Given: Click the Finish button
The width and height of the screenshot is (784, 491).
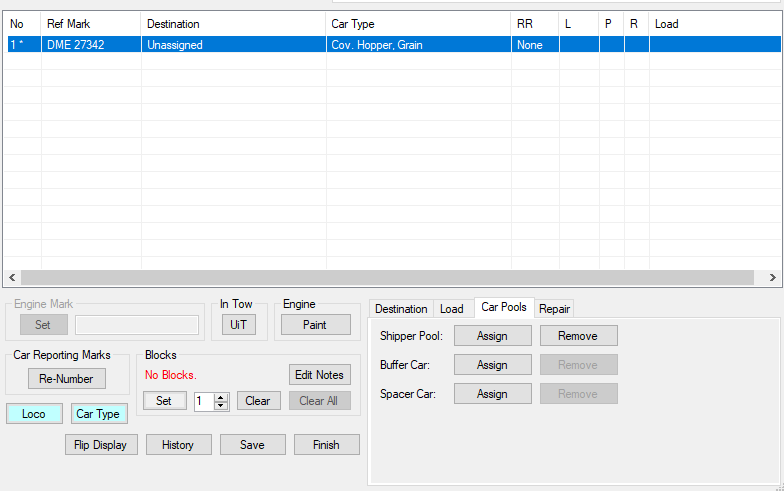Looking at the screenshot, I should click(326, 445).
